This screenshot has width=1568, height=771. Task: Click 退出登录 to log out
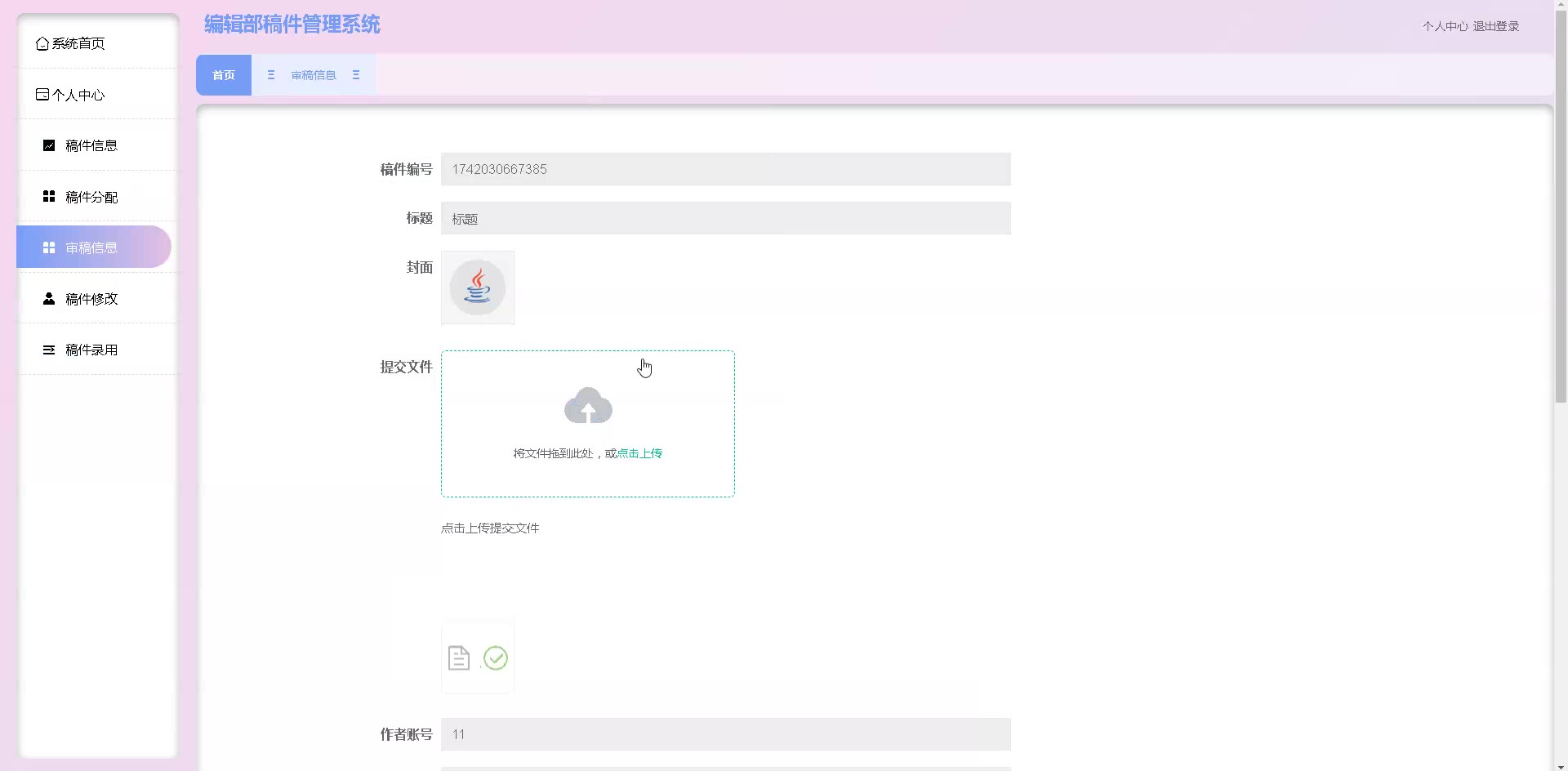pos(1496,26)
